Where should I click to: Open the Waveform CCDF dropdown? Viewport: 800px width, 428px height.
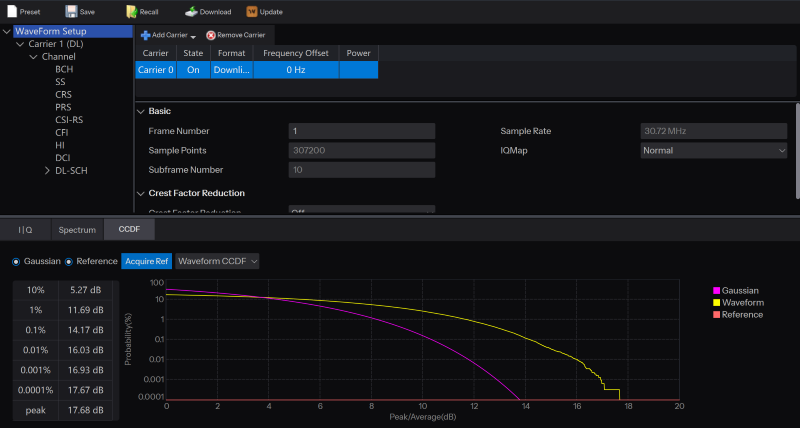pos(217,261)
